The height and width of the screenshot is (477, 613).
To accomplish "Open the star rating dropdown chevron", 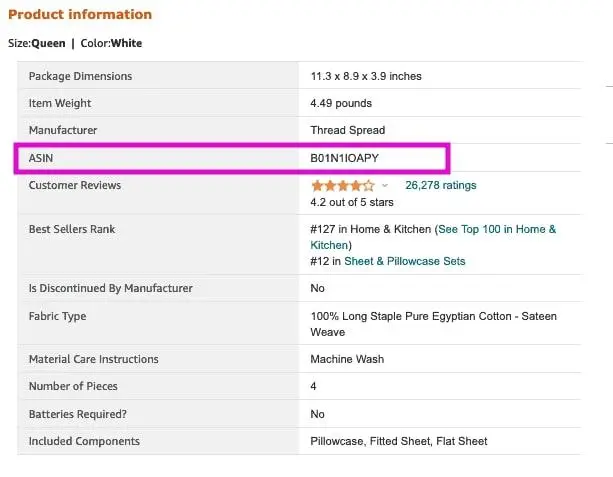I will pyautogui.click(x=385, y=185).
